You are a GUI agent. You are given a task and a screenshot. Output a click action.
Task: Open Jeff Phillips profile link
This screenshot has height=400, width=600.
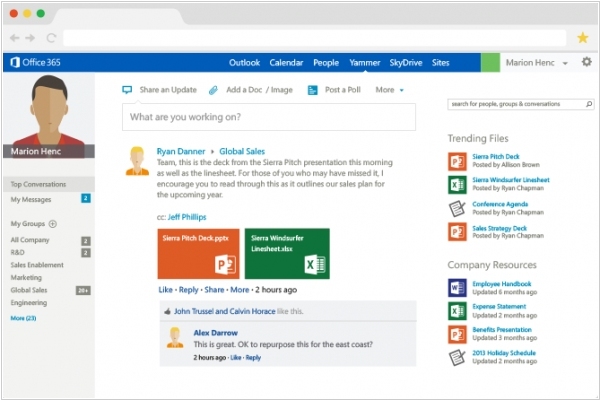coord(187,217)
